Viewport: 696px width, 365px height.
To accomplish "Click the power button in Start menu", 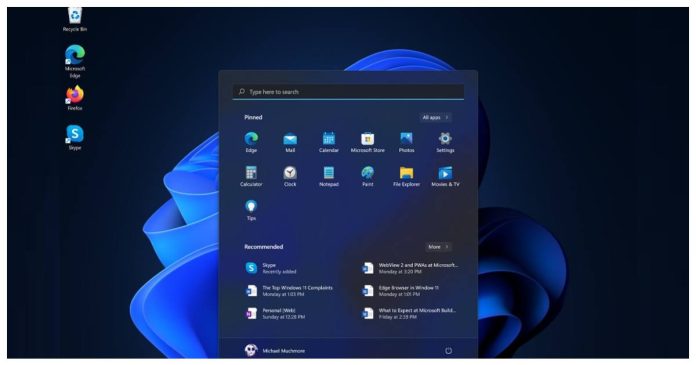I will click(448, 351).
